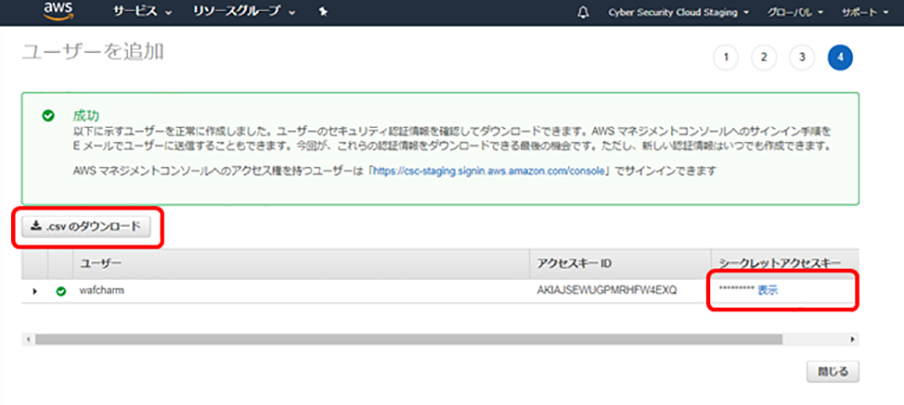Click the 閉じる button

(x=832, y=371)
